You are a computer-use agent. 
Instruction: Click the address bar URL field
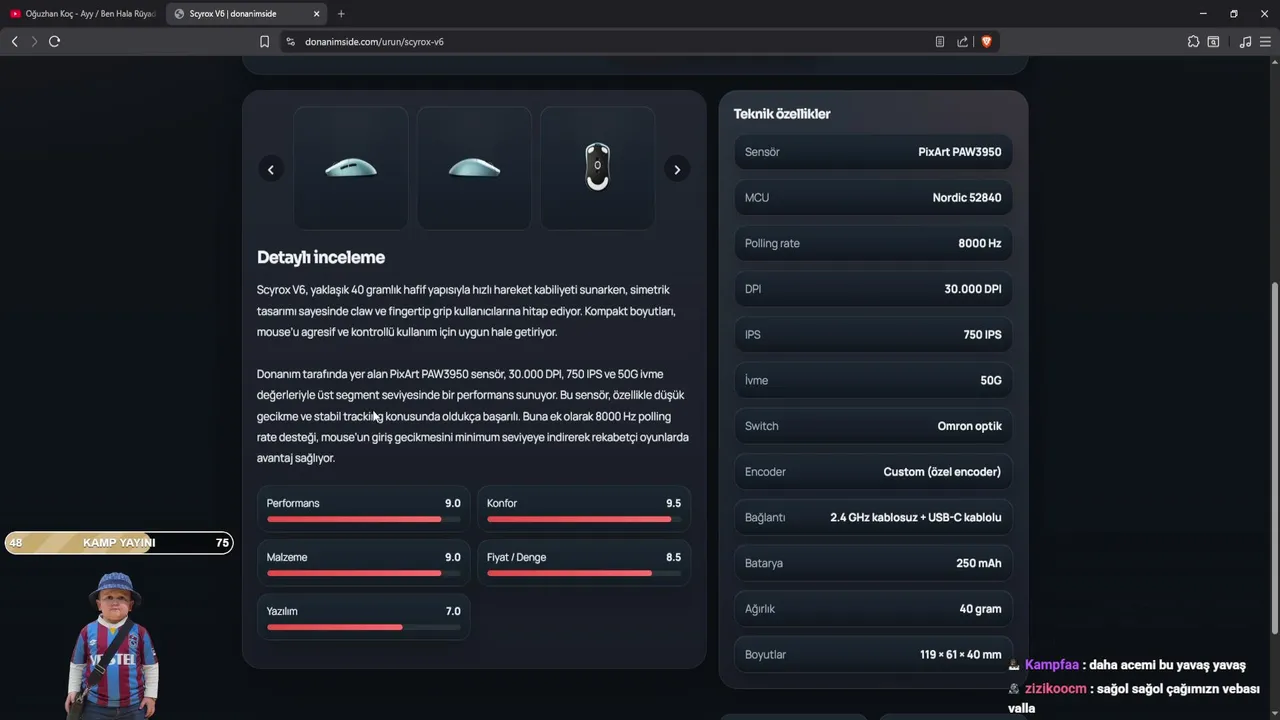[610, 42]
